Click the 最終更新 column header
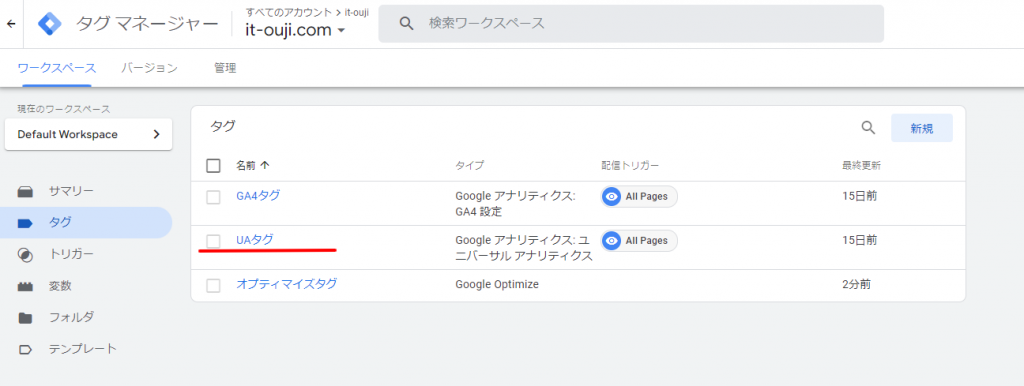This screenshot has height=386, width=1024. coord(861,166)
